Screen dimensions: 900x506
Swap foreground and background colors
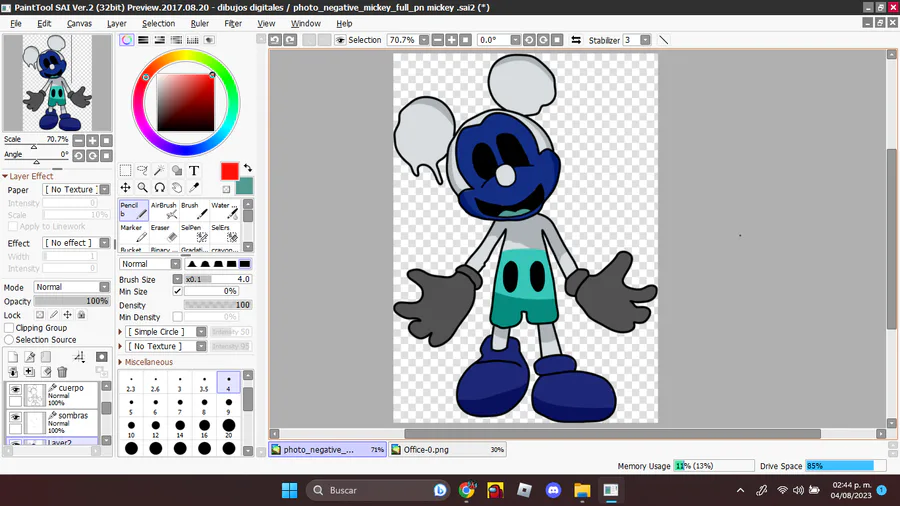tap(247, 168)
